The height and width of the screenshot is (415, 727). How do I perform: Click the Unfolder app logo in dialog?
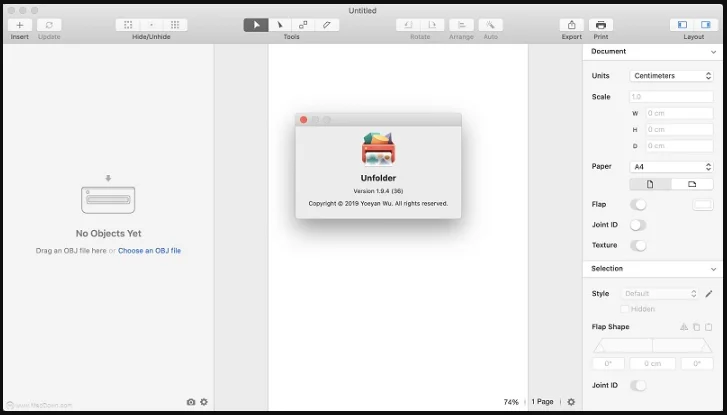(378, 149)
